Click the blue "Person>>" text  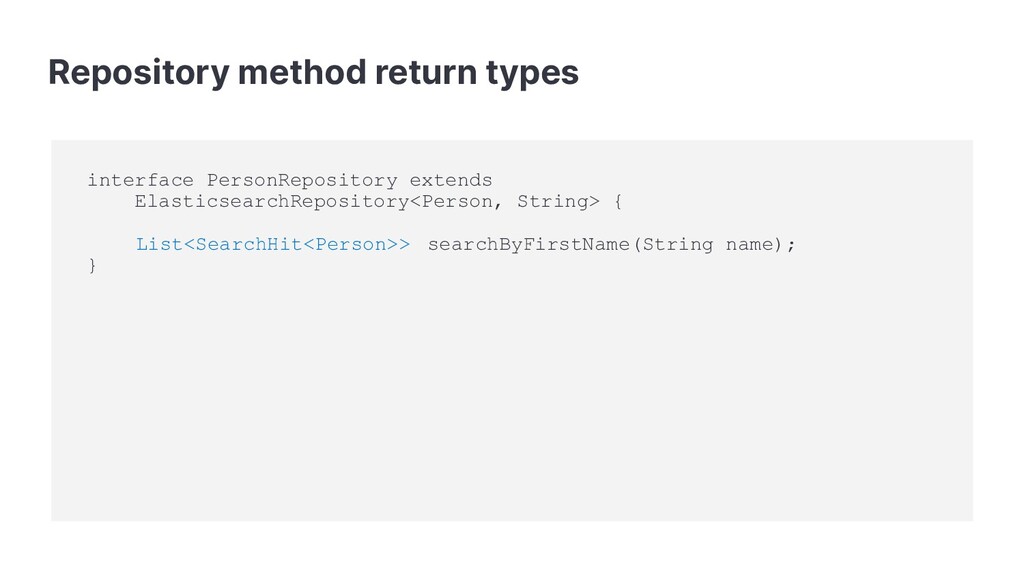click(x=362, y=245)
